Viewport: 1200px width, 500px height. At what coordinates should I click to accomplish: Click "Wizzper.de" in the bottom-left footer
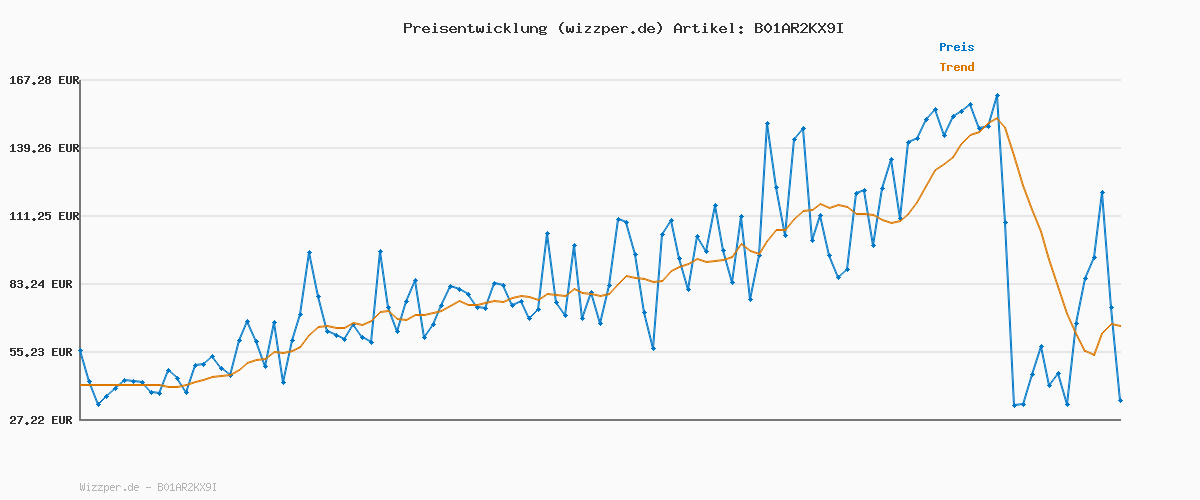pos(109,487)
